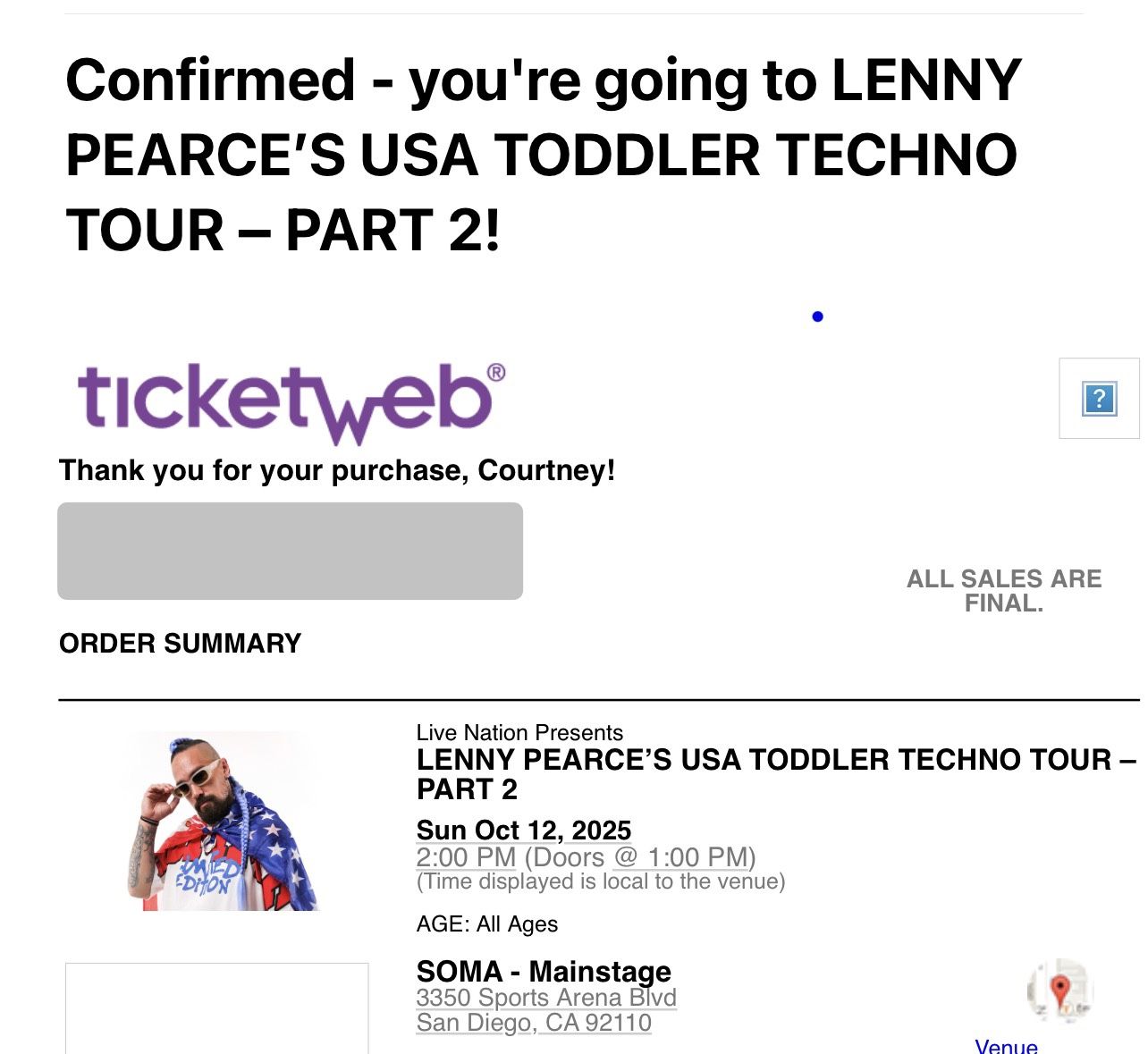Image resolution: width=1148 pixels, height=1054 pixels.
Task: Click the Live Nation Presents text
Action: [519, 733]
